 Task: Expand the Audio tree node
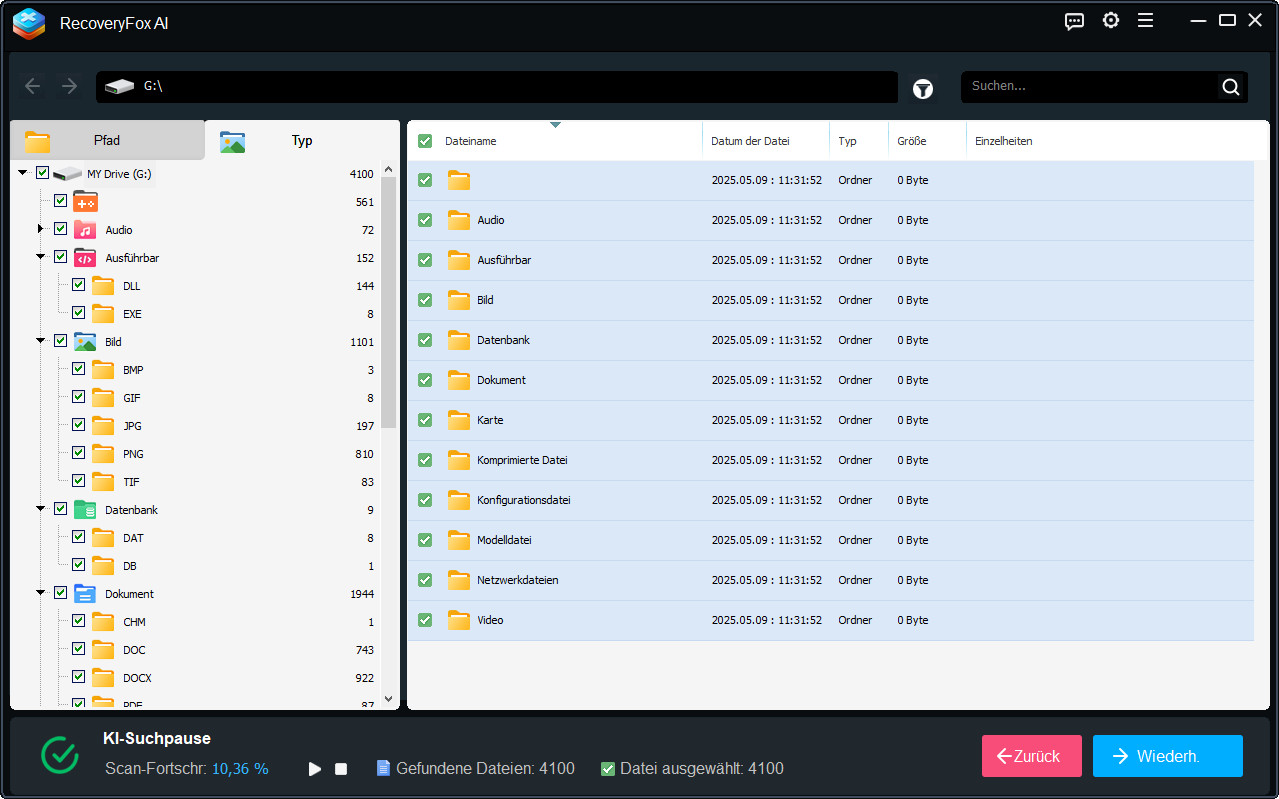pos(41,229)
